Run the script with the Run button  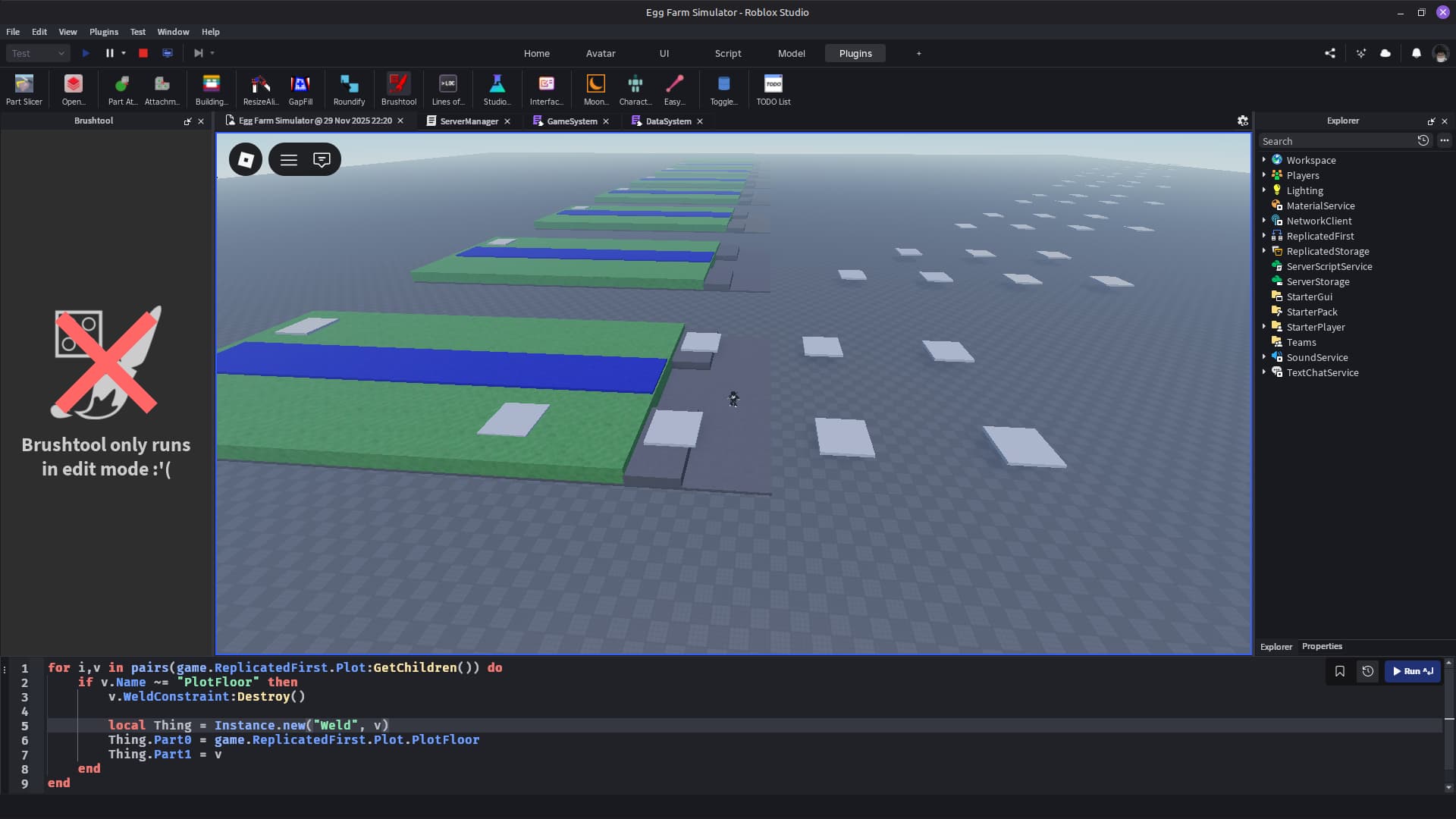(x=1412, y=671)
